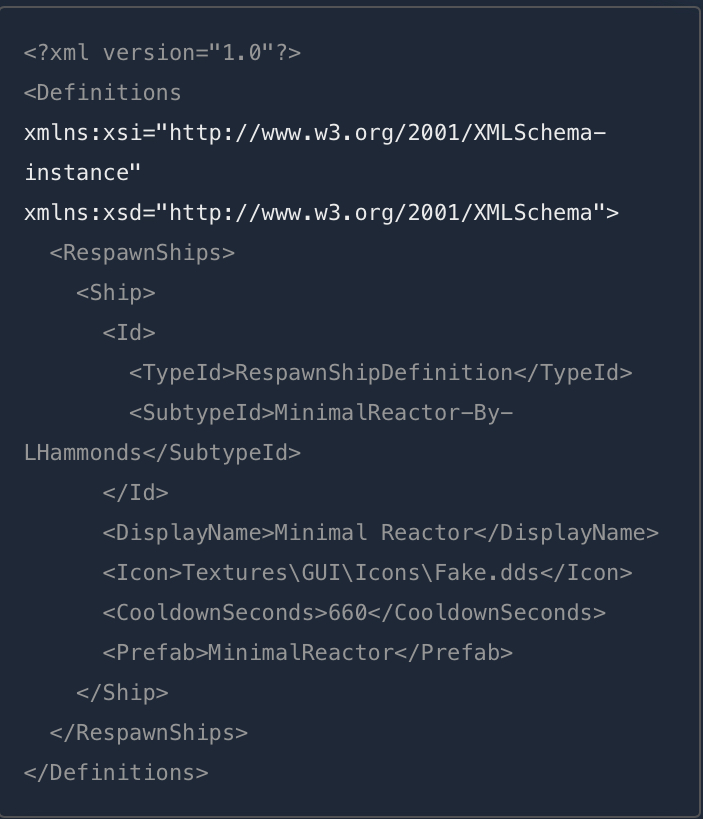This screenshot has width=703, height=819.
Task: Click the LHammonds closing SubtypeId line
Action: point(162,452)
